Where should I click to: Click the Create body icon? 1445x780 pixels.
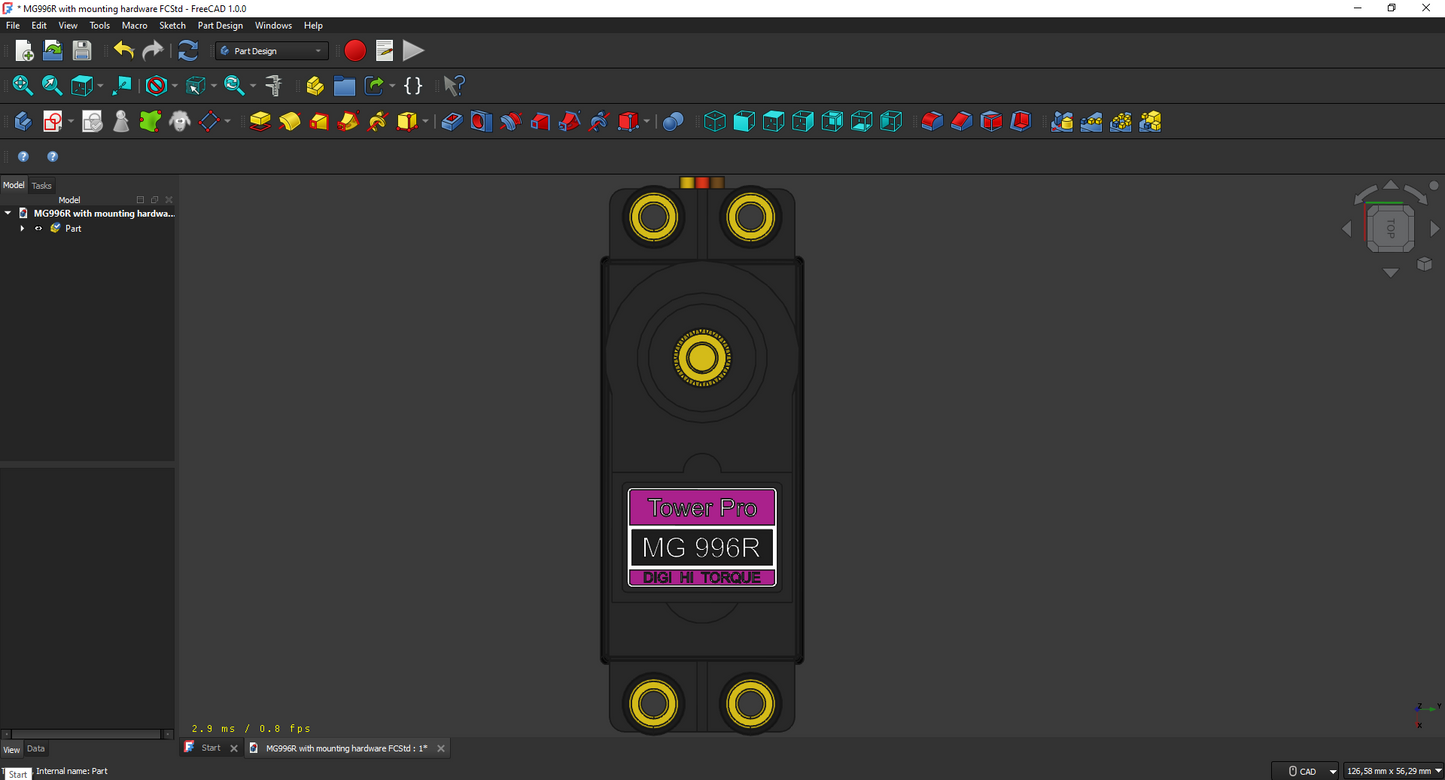pos(23,121)
